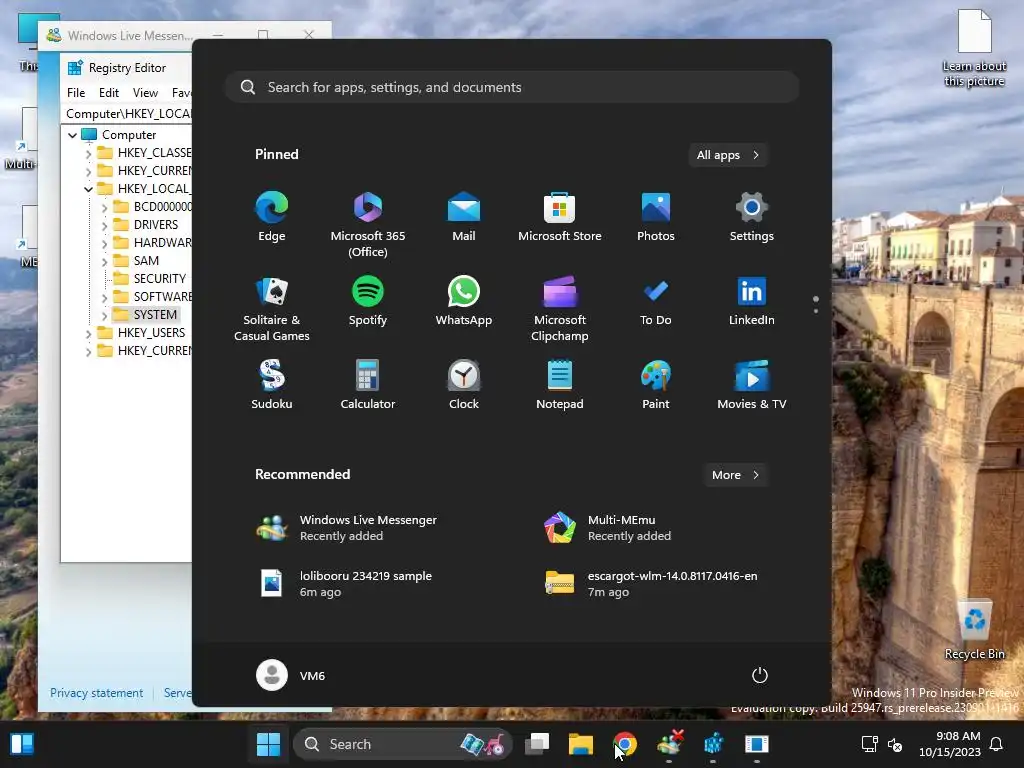Launch Microsoft Clipchamp
Screen dimensions: 1024x768
[560, 310]
